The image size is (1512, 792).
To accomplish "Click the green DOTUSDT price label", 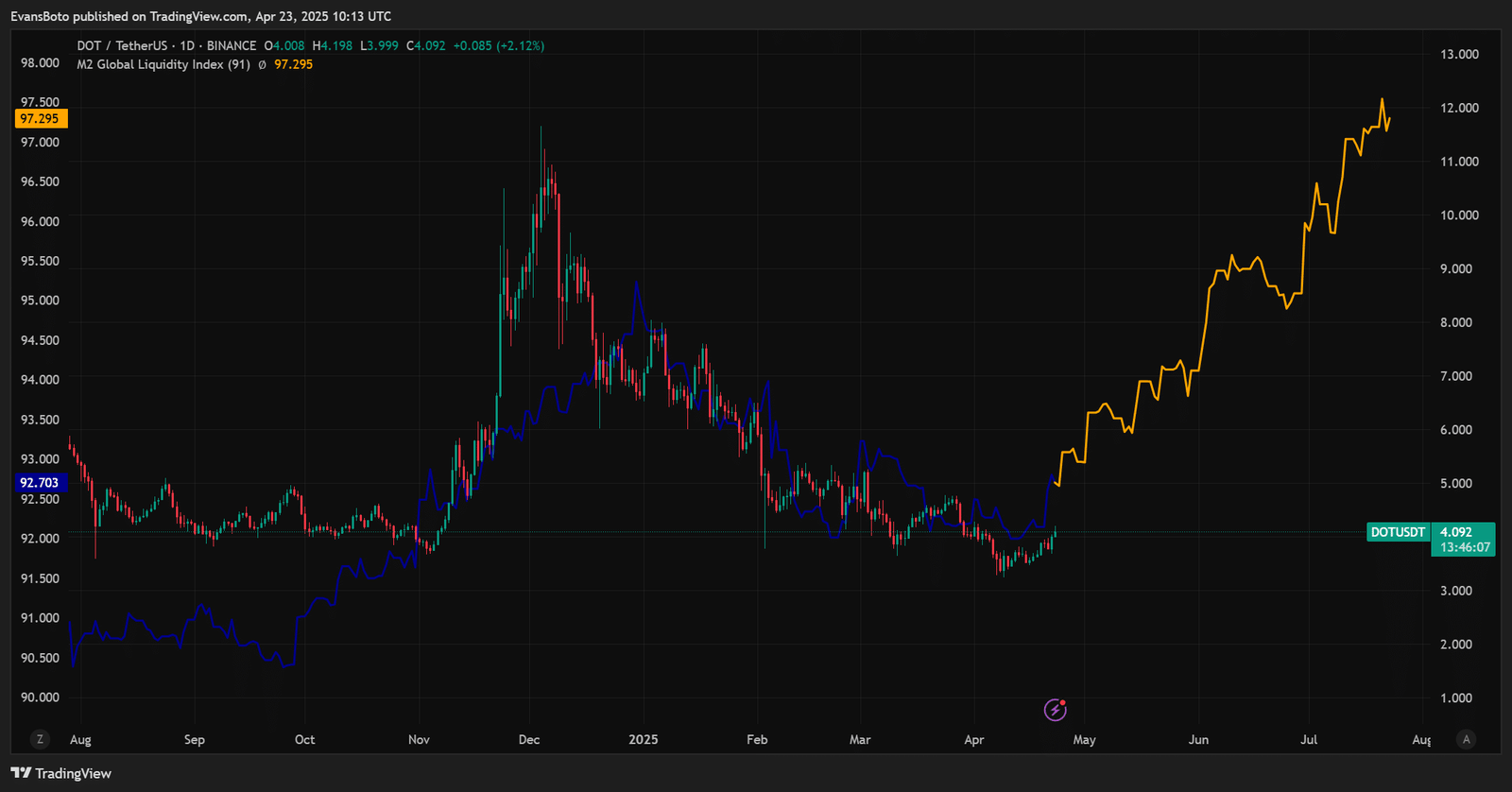I will [x=1398, y=532].
